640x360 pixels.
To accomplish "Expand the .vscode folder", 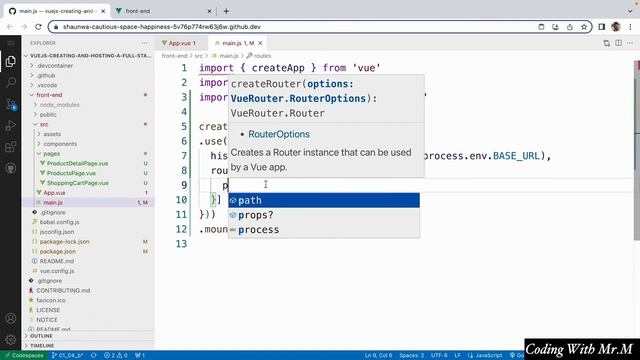I will tap(47, 85).
